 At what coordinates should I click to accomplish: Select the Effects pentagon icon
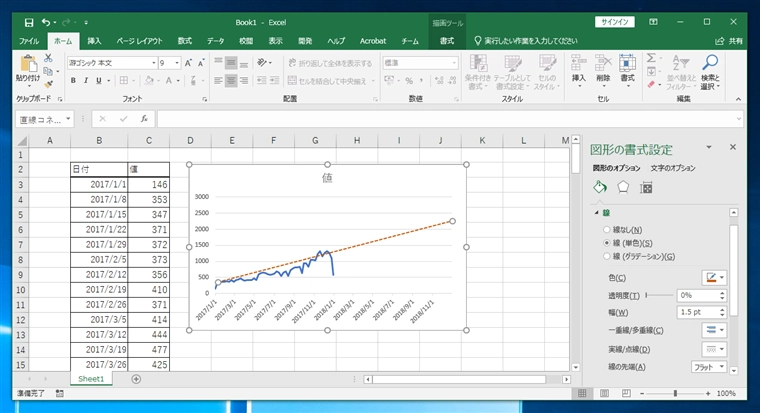tap(622, 187)
